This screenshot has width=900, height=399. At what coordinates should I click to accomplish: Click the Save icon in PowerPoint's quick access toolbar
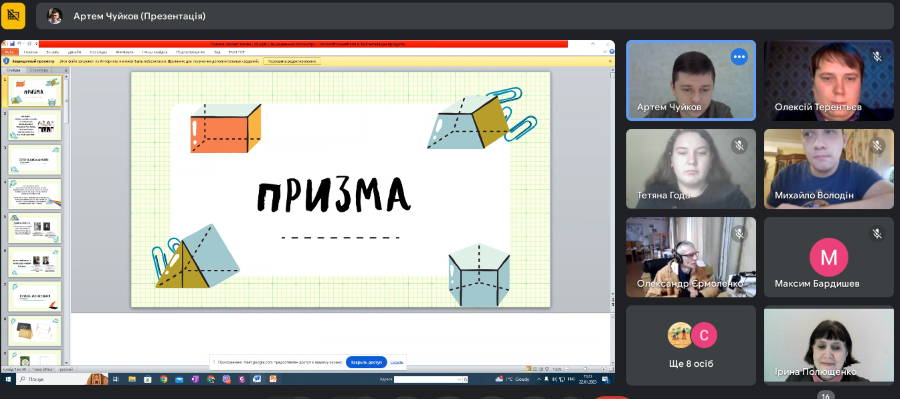[12, 44]
